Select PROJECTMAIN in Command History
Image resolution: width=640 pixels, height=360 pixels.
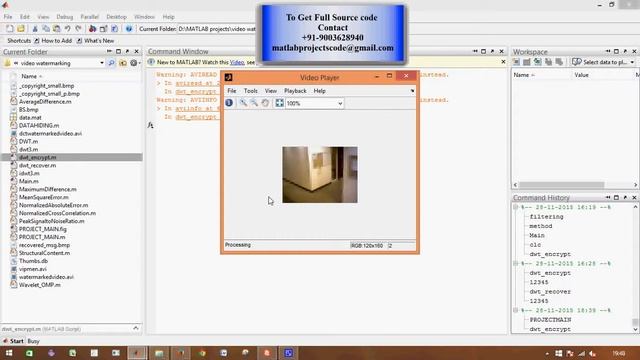(x=550, y=320)
